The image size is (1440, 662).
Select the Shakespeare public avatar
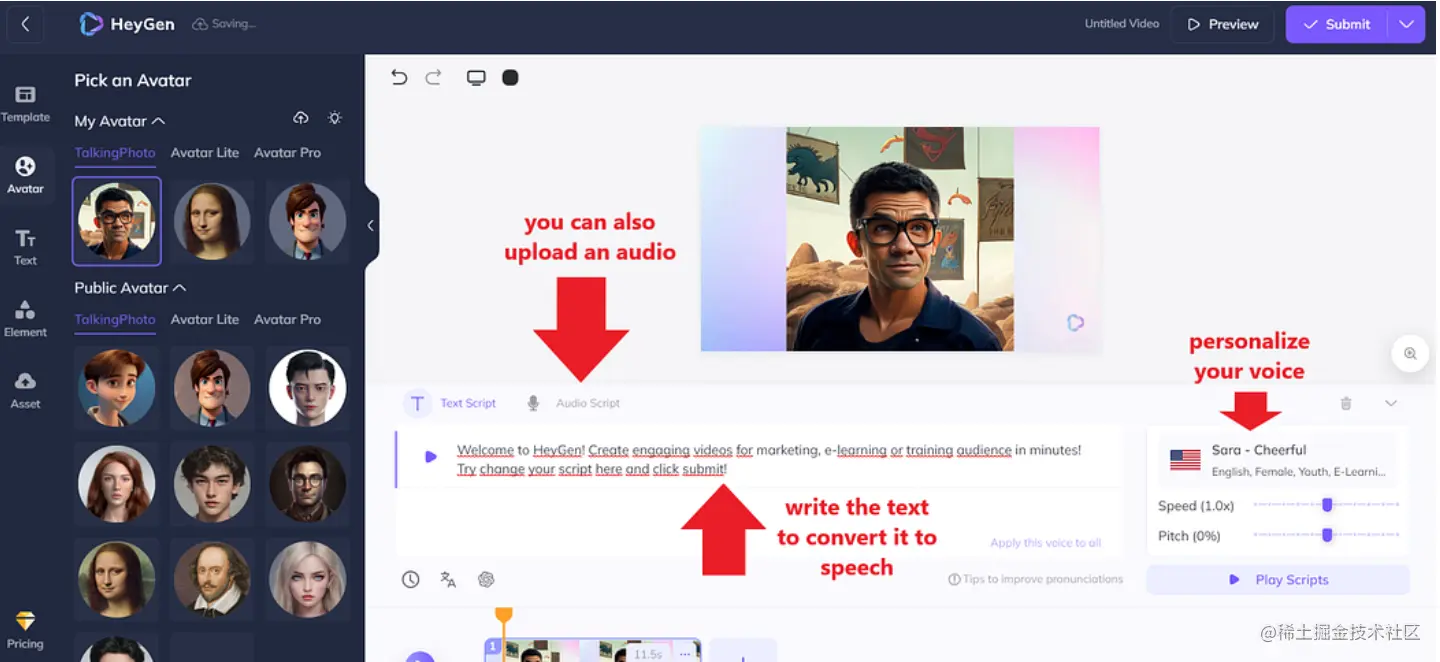pos(212,580)
